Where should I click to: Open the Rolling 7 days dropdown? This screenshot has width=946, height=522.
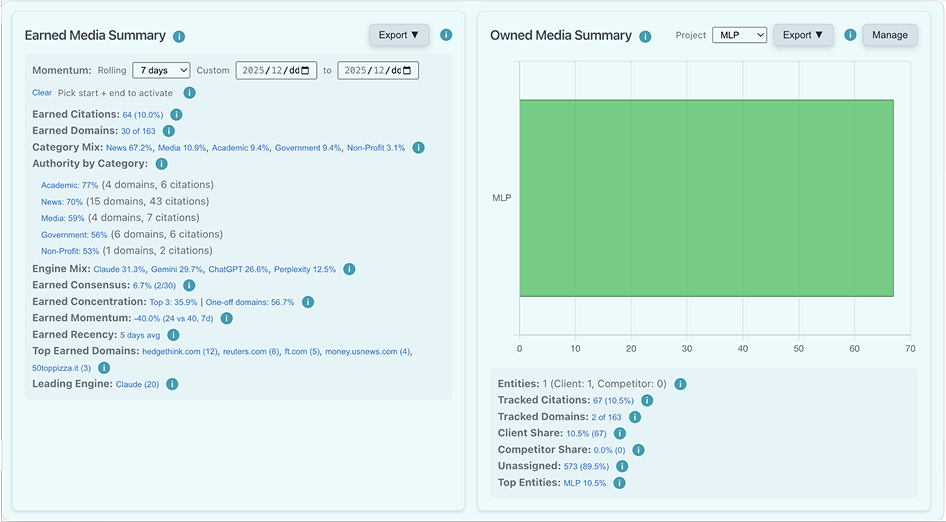click(161, 71)
